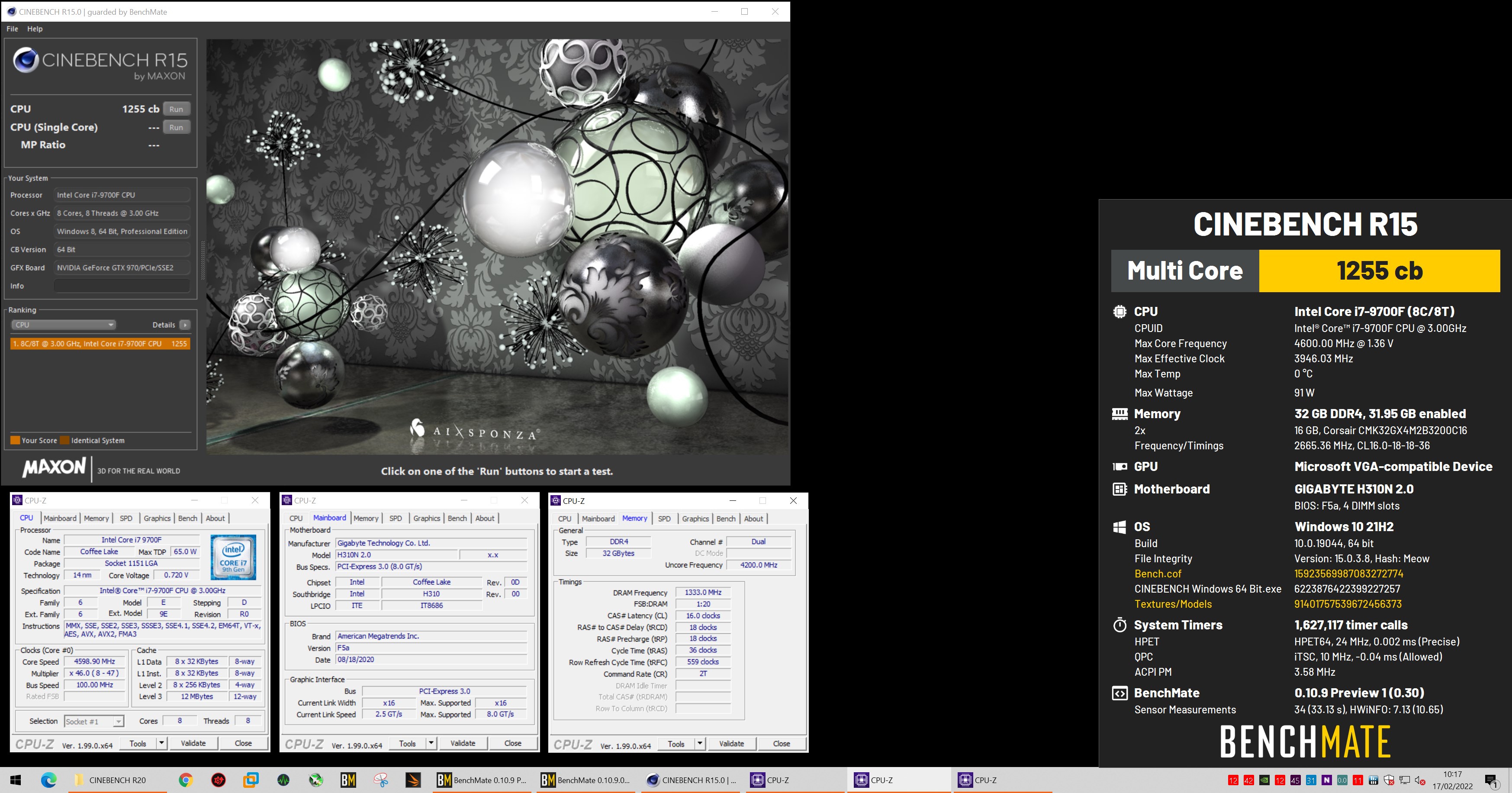Switch to the Graphics tab in the CPU-Z Mainboard window
This screenshot has width=1512, height=793.
[x=427, y=518]
